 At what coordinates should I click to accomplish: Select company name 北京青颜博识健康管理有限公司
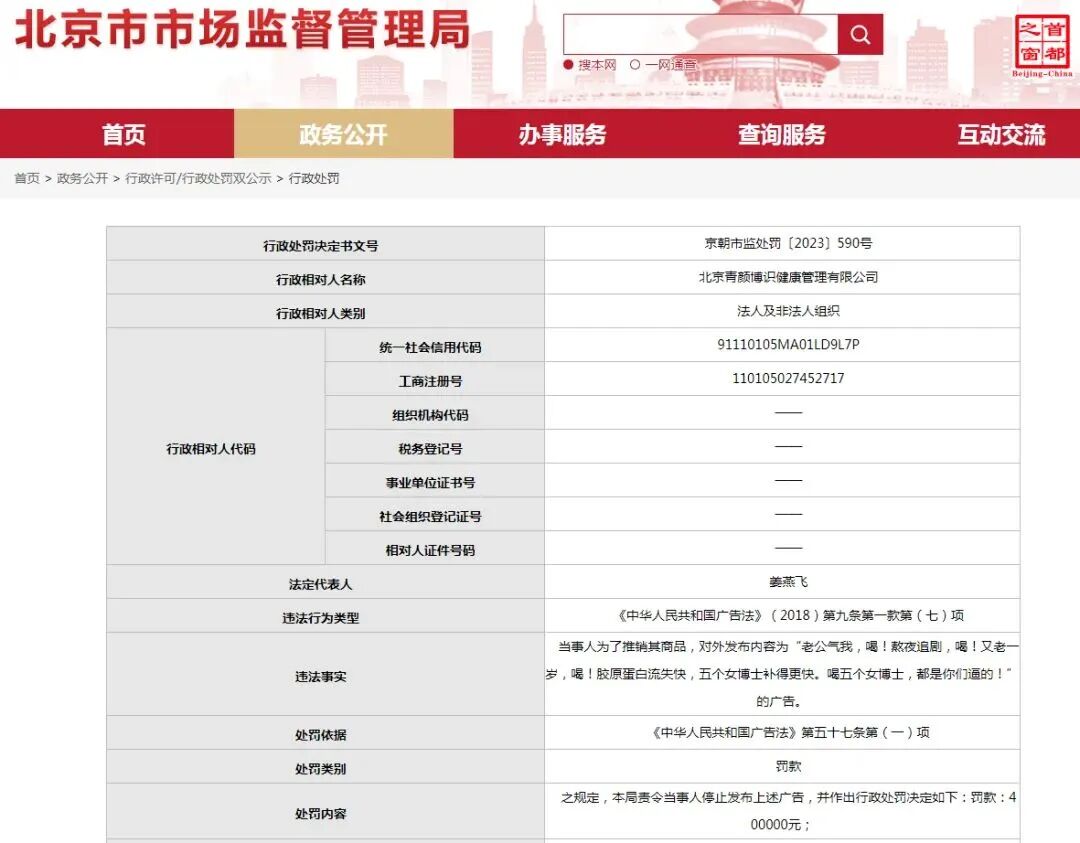pos(789,277)
